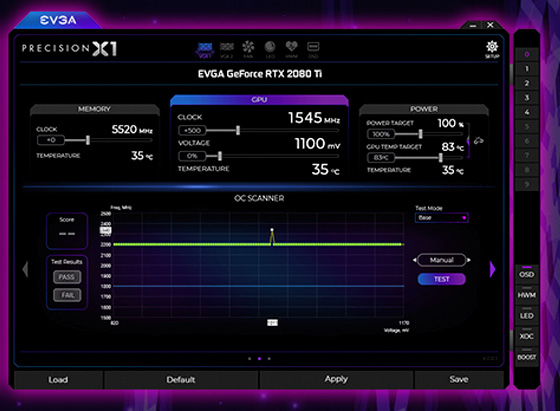Click the white curve point on OC graph
Image resolution: width=560 pixels, height=411 pixels.
tap(272, 230)
